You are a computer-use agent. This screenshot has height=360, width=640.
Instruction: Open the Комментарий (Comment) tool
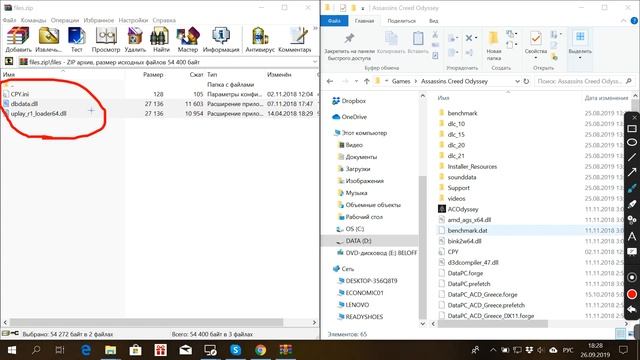point(295,39)
